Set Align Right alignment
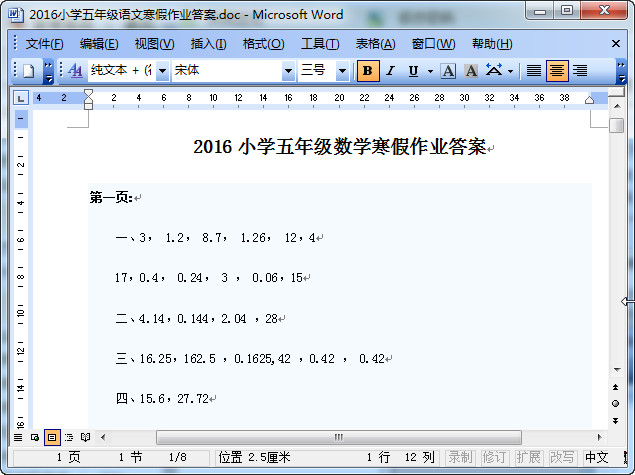The image size is (635, 475). pyautogui.click(x=580, y=71)
